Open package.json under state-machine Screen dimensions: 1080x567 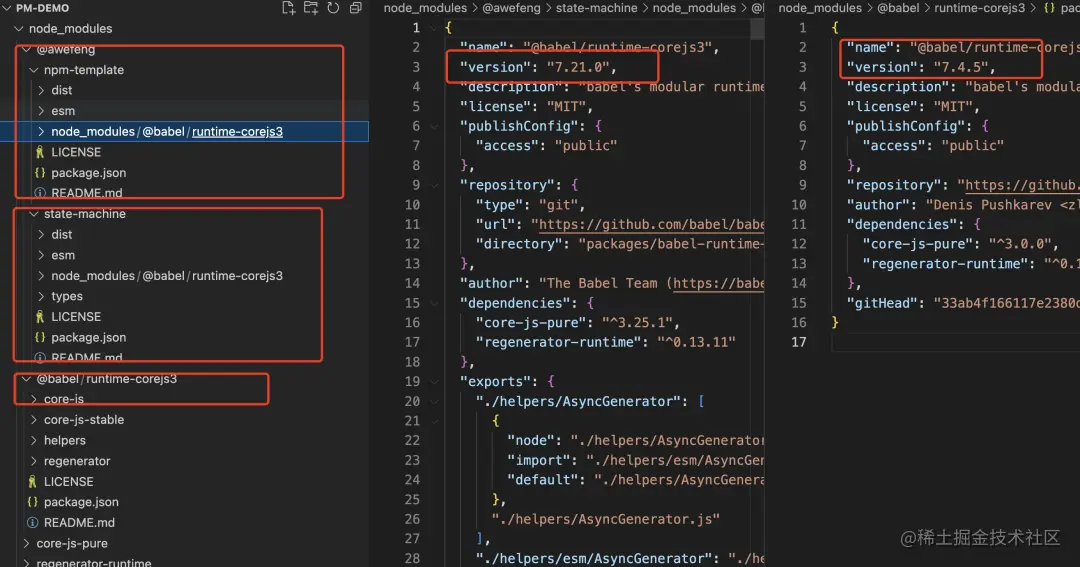pos(88,338)
